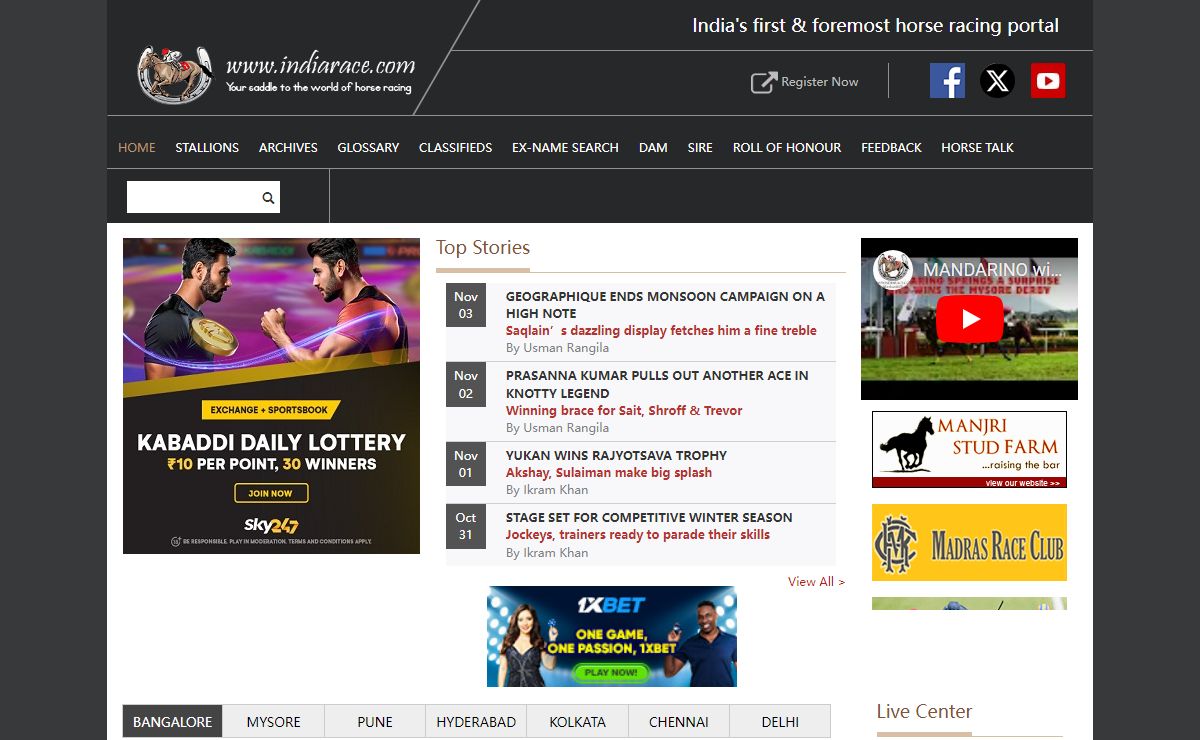Open the FEEDBACK menu item
Viewport: 1200px width, 740px height.
(891, 147)
